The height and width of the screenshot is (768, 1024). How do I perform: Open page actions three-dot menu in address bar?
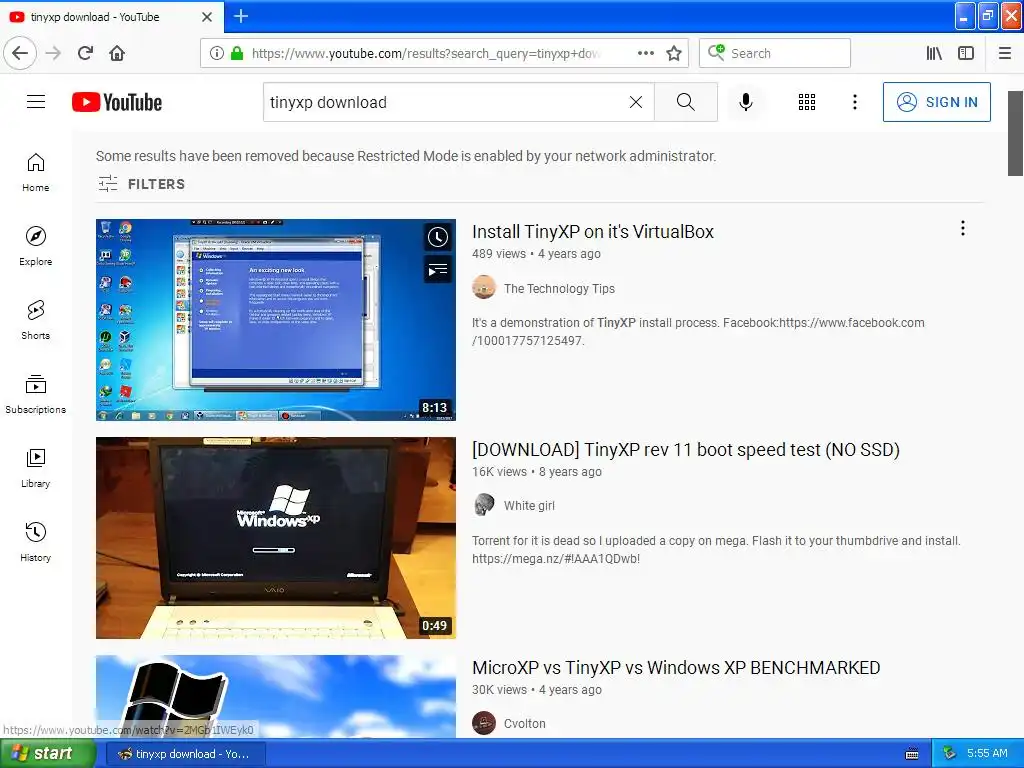[x=646, y=53]
